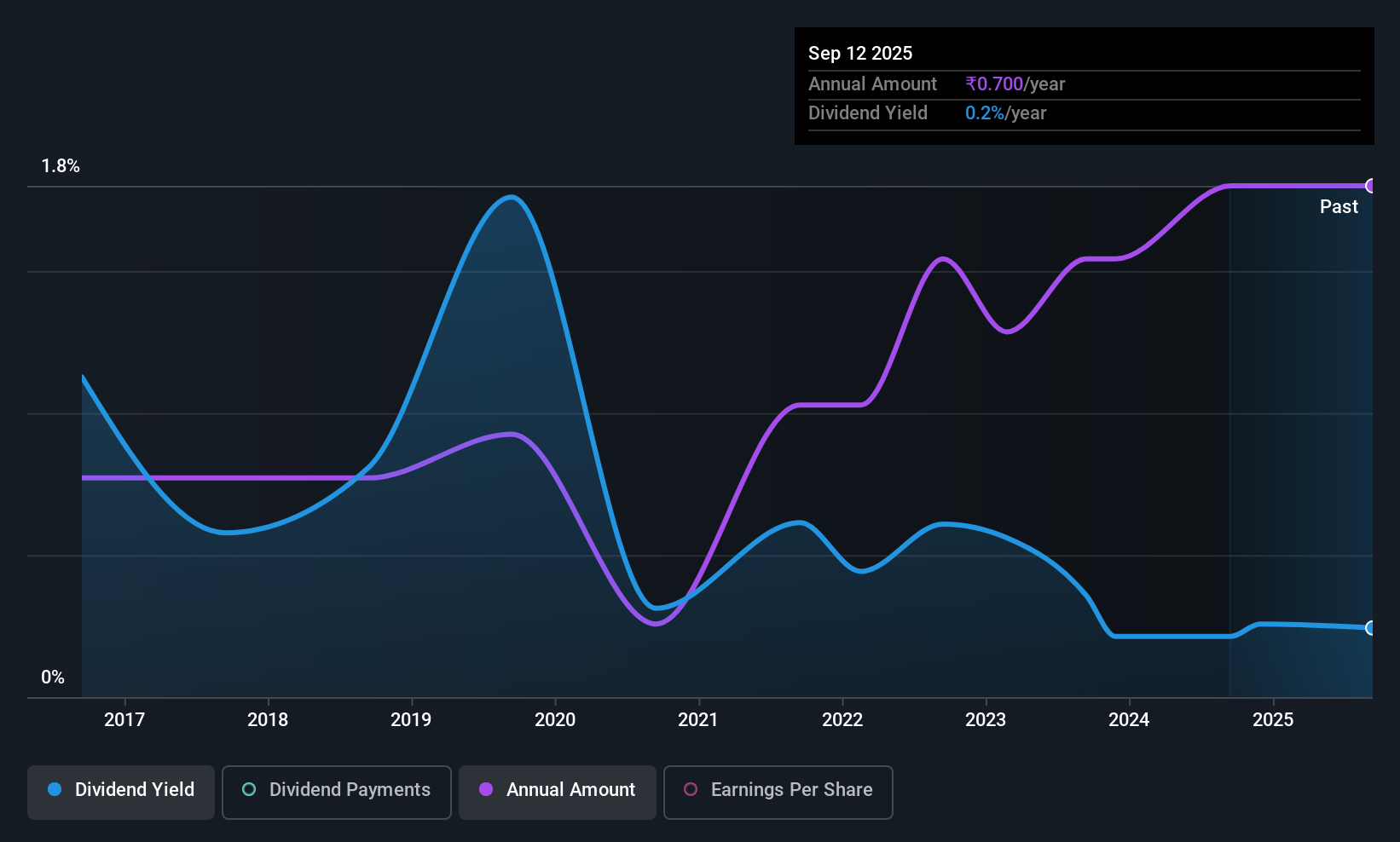Click the 1.8% y-axis label
1400x842 pixels.
(61, 166)
